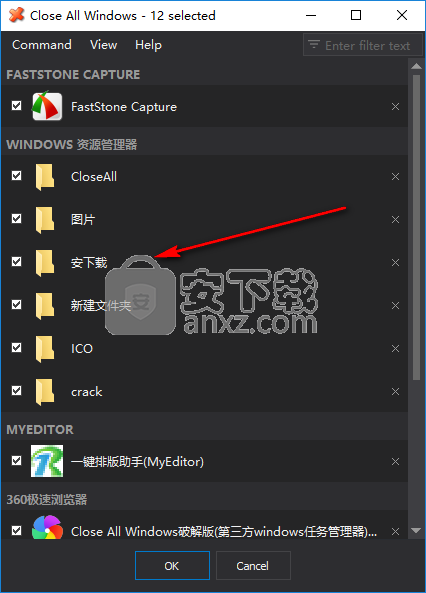This screenshot has height=593, width=426.
Task: Click the 360 browser colorful icon
Action: pyautogui.click(x=47, y=528)
